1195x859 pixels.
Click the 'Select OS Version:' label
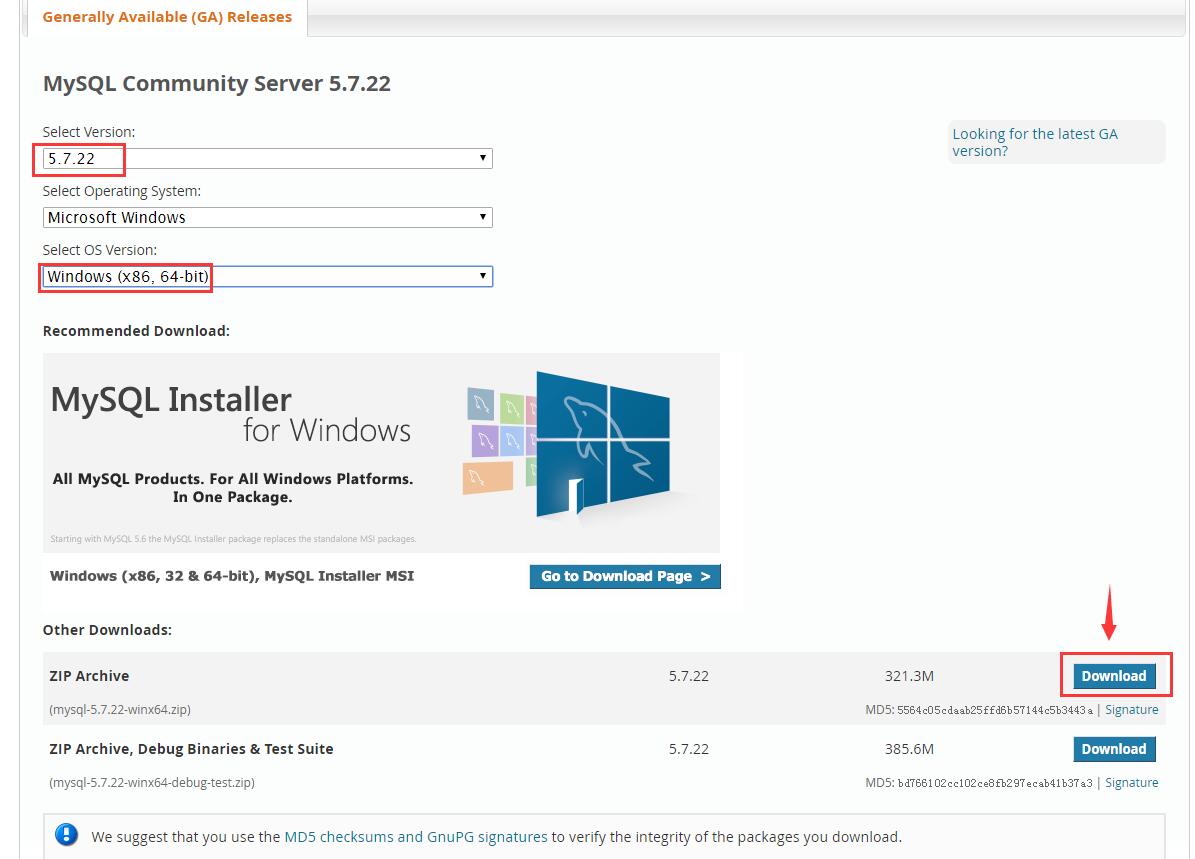[x=100, y=250]
